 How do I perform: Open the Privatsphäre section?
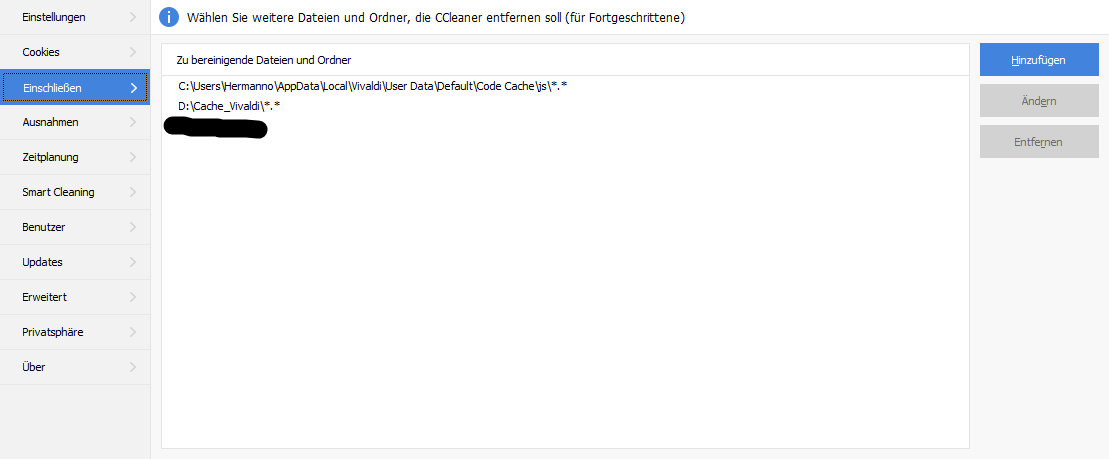[x=75, y=332]
